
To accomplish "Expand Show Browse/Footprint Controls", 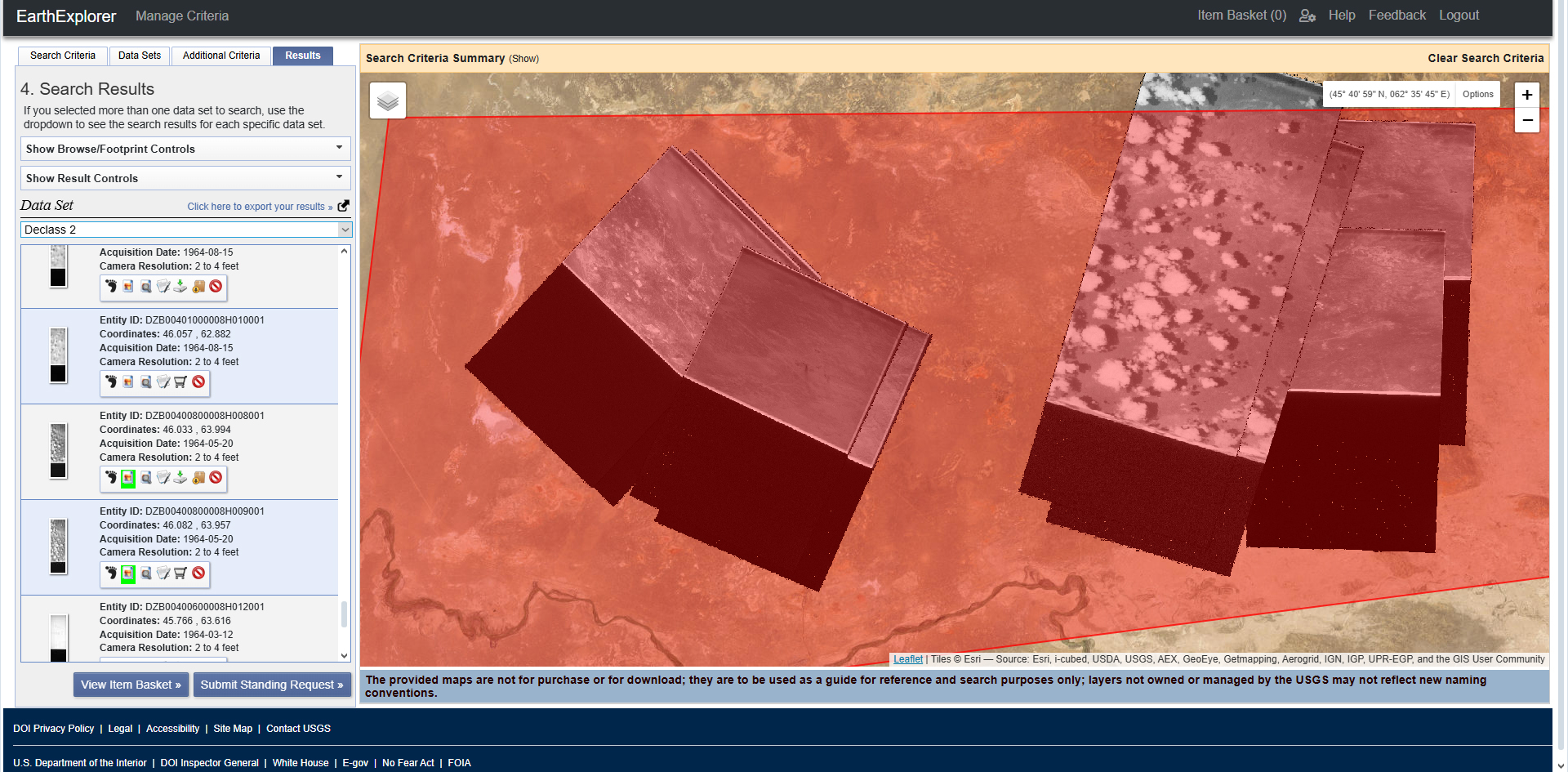I will [185, 149].
